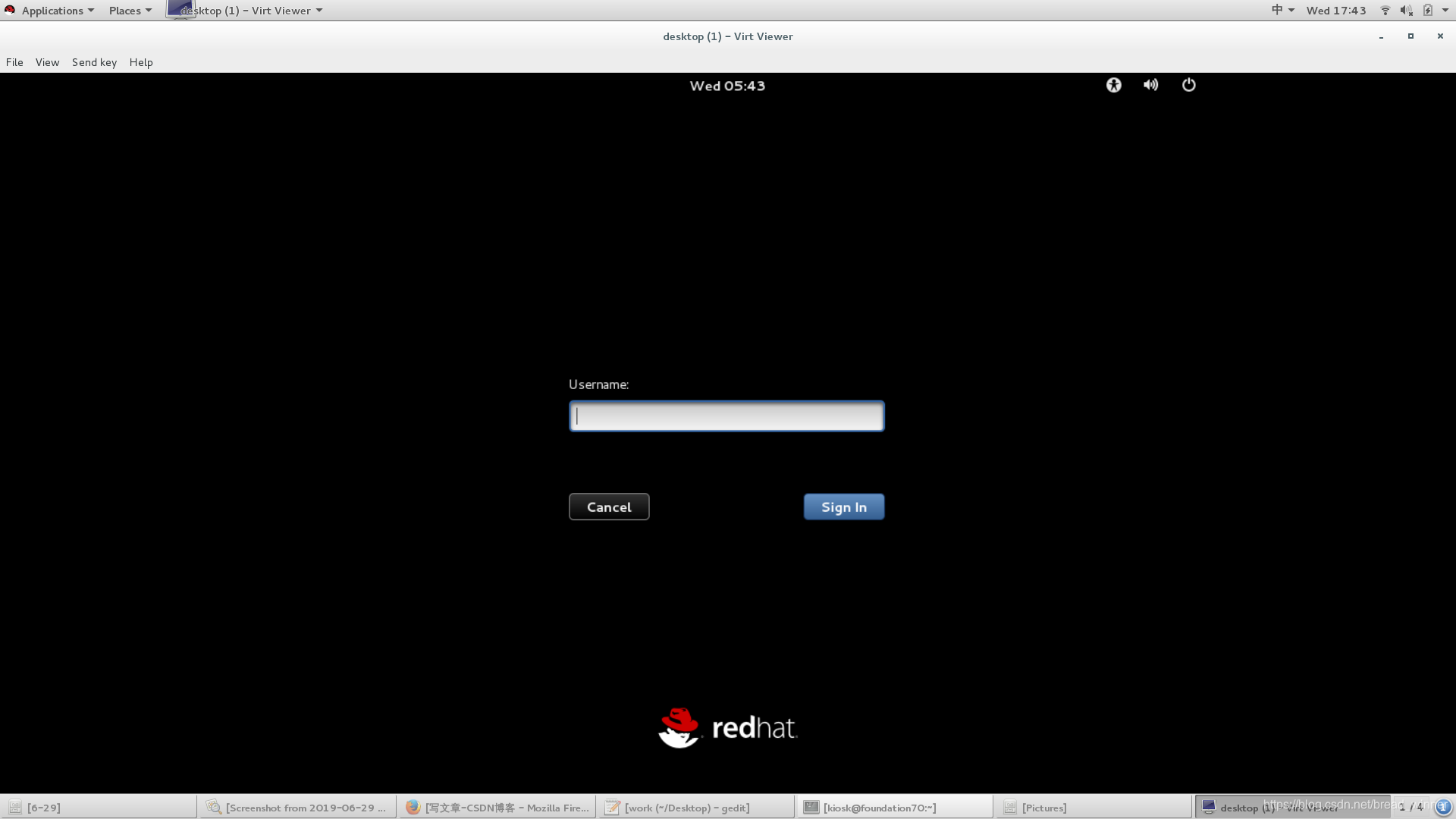Maximize the Virt Viewer window

tap(1410, 36)
